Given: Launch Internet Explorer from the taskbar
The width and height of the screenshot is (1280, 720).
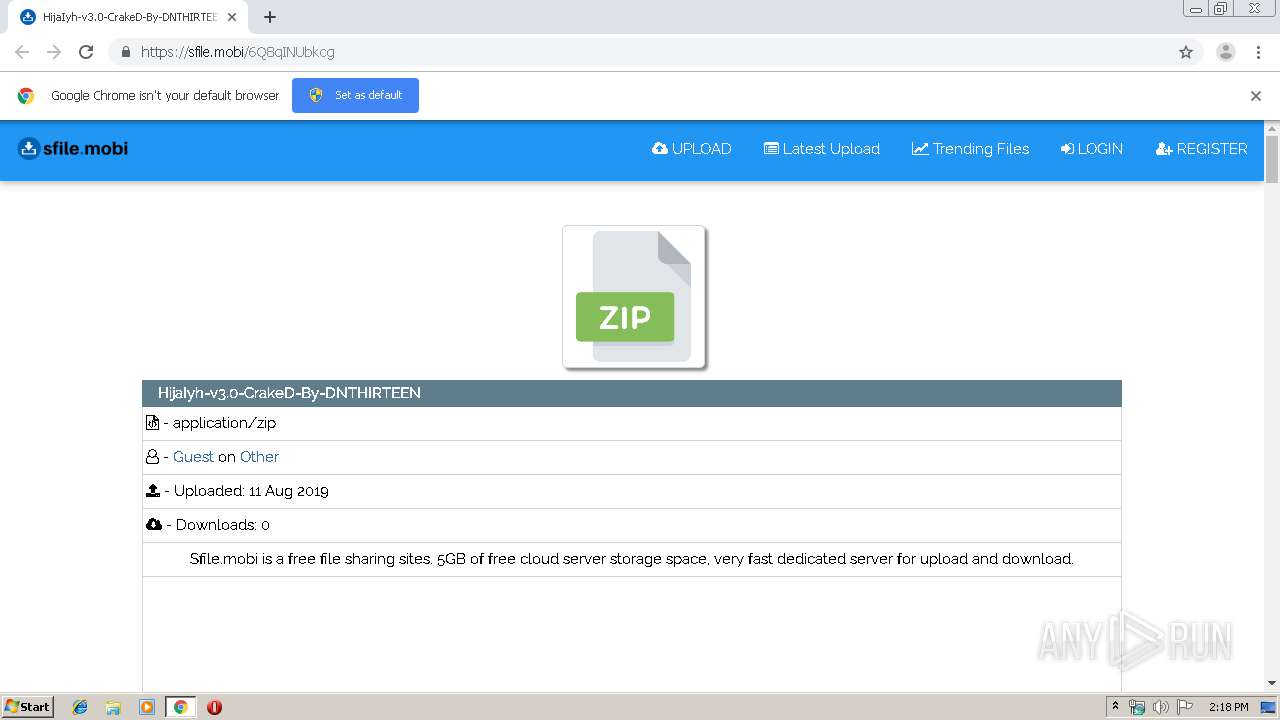Looking at the screenshot, I should 80,707.
